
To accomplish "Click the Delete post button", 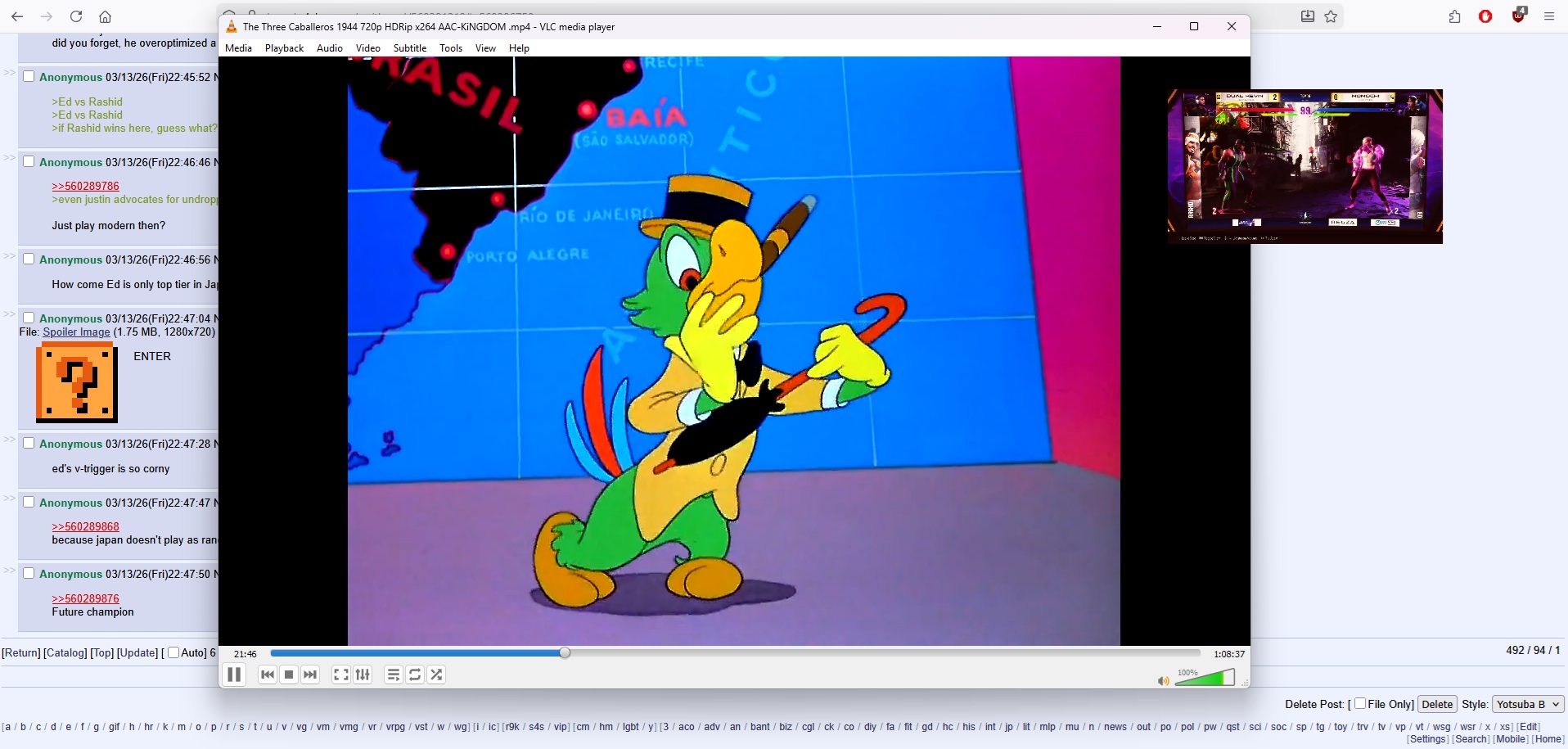I will 1437,704.
